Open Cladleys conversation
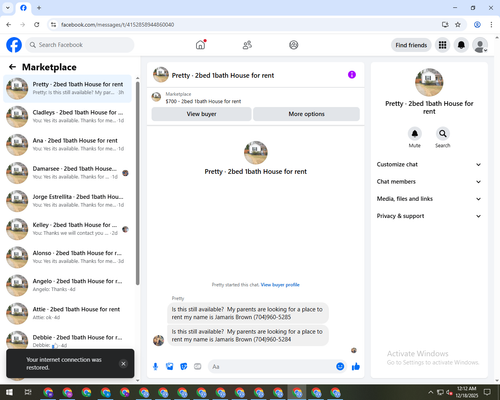Screen dimensions: 500x400 click(67, 117)
